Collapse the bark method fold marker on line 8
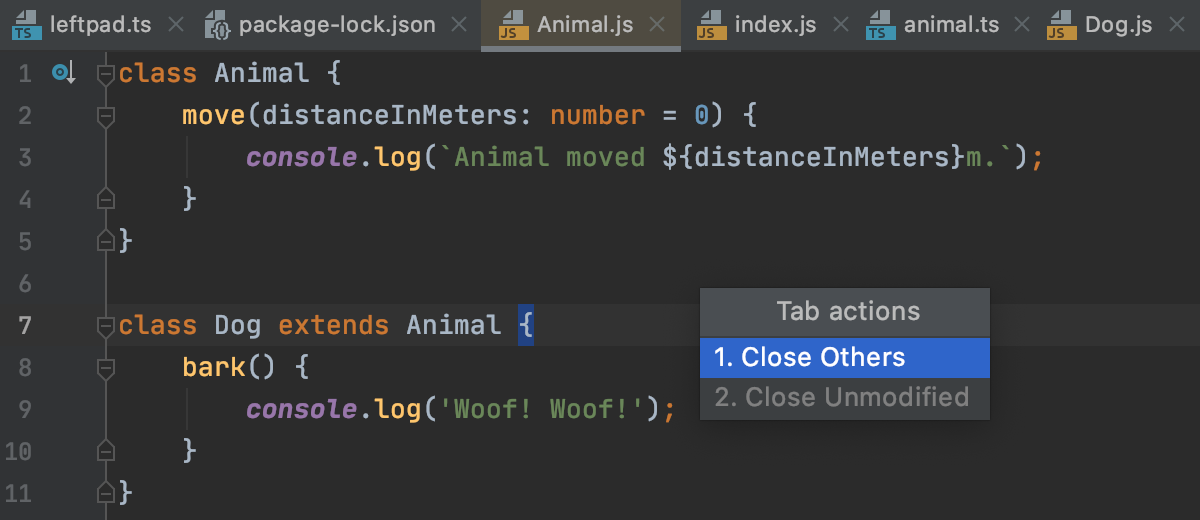Viewport: 1200px width, 520px height. coord(105,368)
